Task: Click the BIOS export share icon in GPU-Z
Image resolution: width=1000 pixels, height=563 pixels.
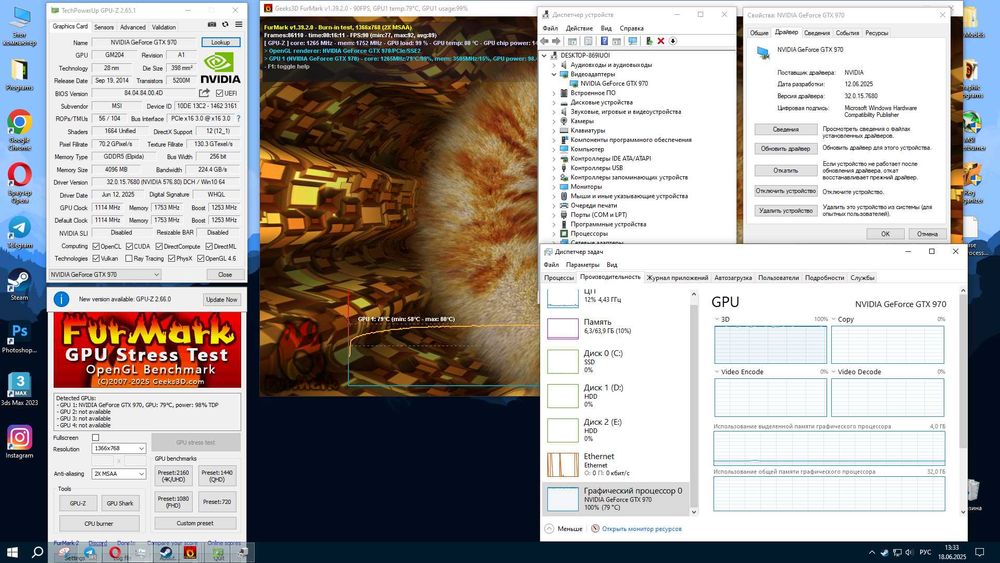Action: click(x=204, y=93)
